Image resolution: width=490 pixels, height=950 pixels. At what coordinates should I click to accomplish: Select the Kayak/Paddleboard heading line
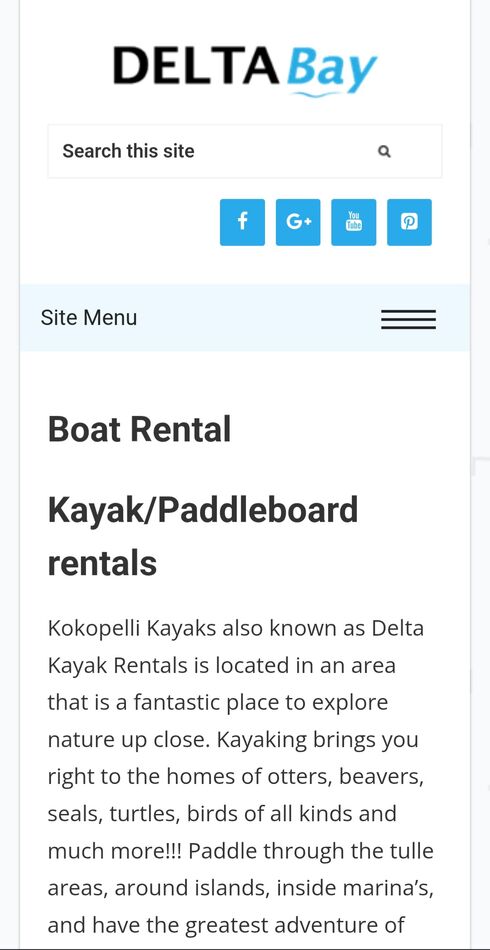pos(203,511)
